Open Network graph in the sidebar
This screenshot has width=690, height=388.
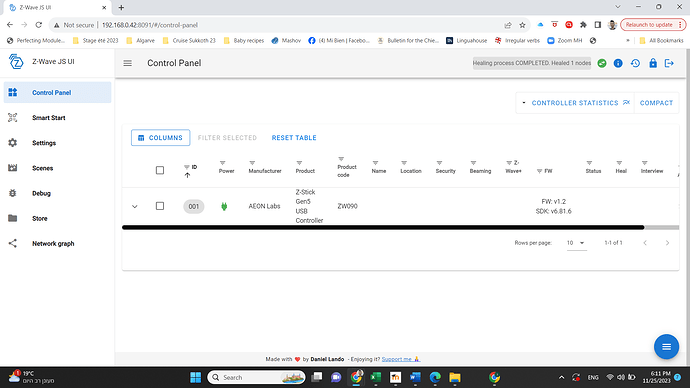point(57,243)
